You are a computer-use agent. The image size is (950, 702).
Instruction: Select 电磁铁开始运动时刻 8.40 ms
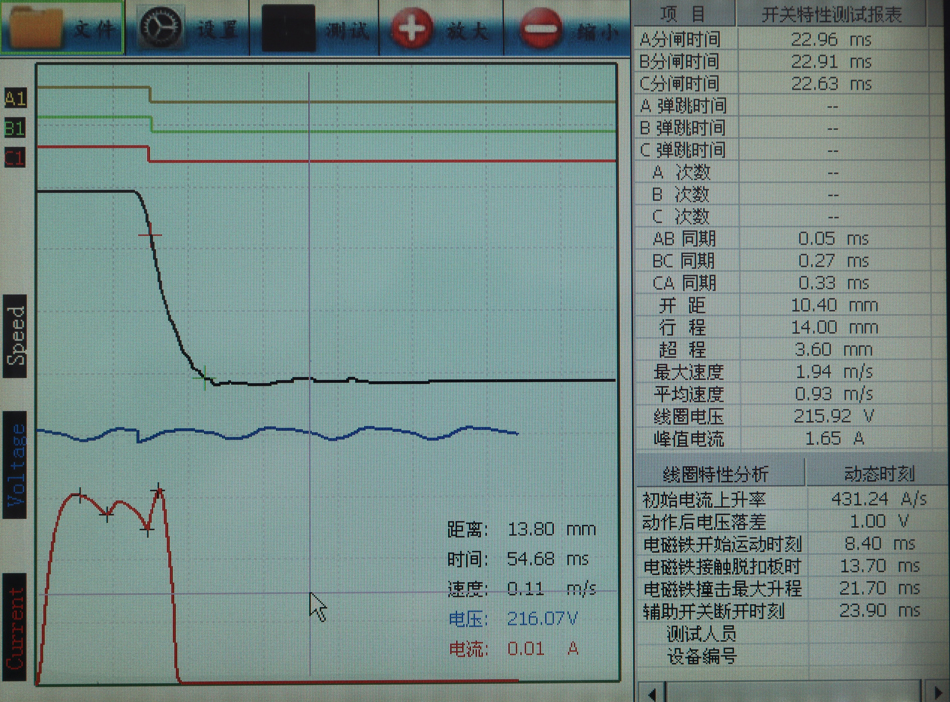point(880,543)
